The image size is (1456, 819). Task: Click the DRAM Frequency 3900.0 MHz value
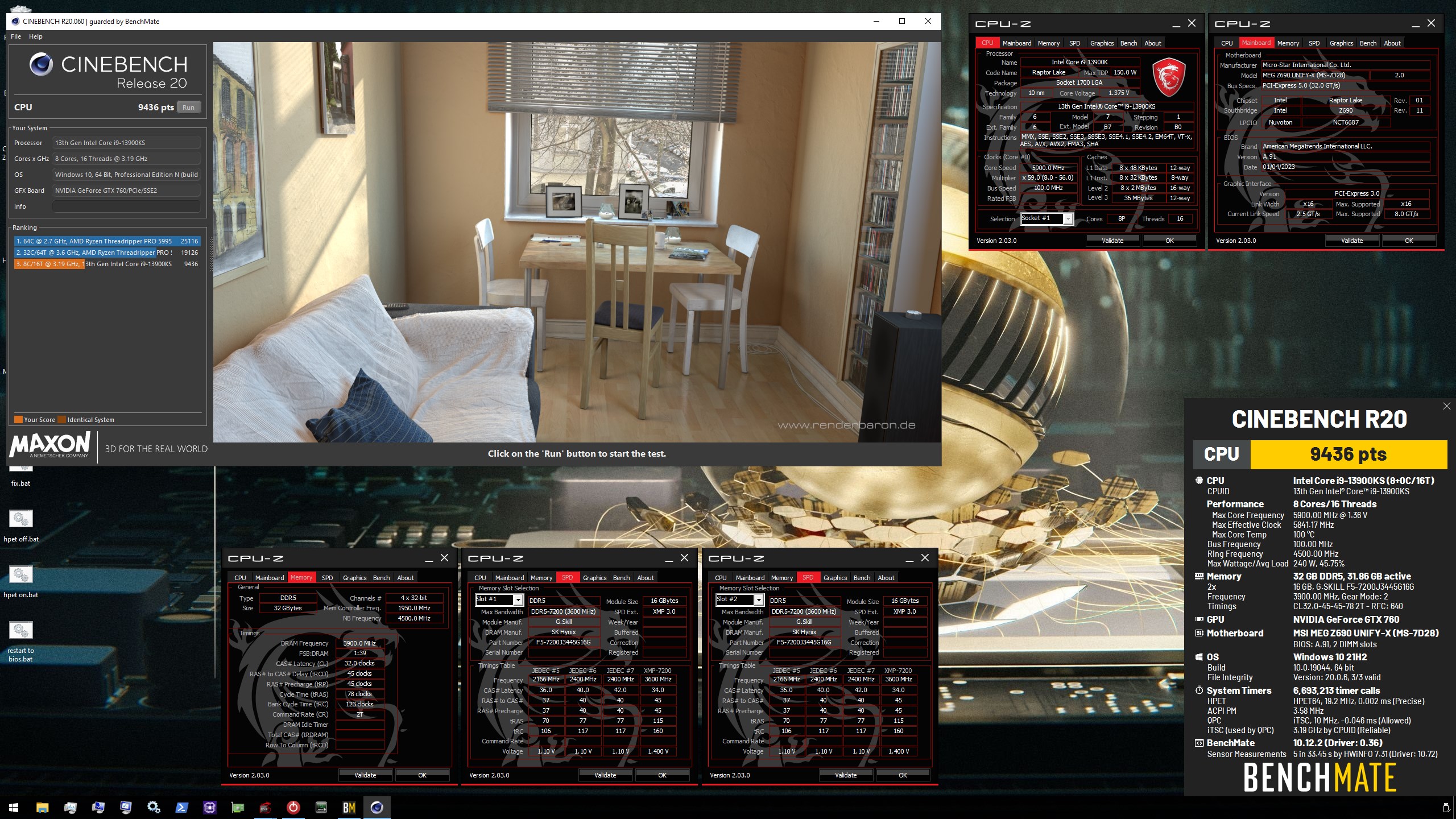click(359, 644)
